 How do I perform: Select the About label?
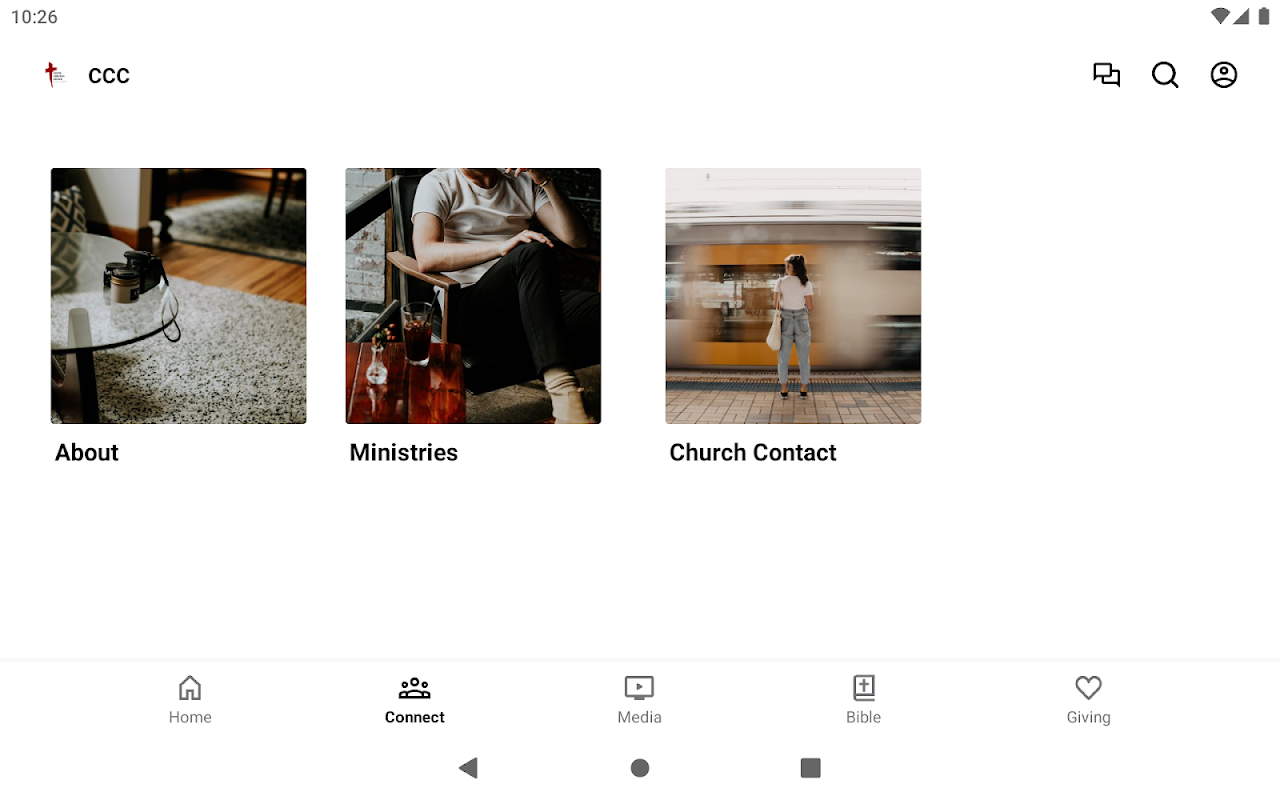(87, 453)
